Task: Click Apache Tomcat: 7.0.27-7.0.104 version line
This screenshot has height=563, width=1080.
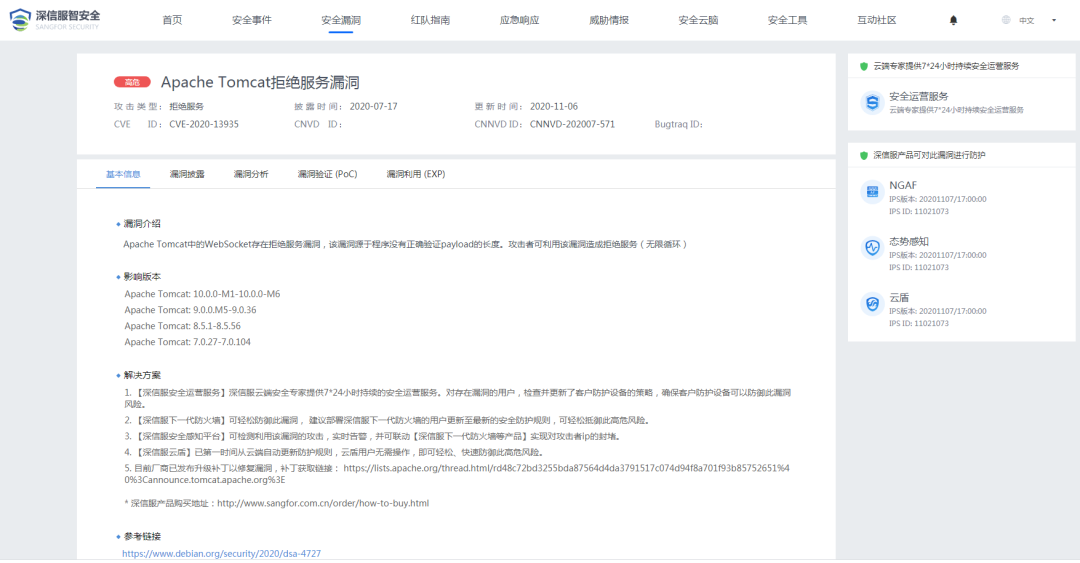Action: [x=187, y=342]
